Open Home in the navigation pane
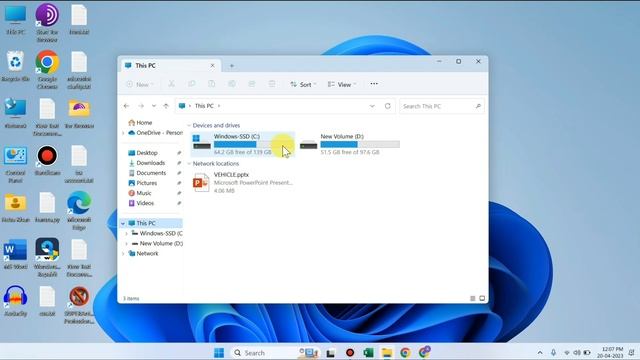Viewport: 640px width, 360px height. tap(140, 122)
